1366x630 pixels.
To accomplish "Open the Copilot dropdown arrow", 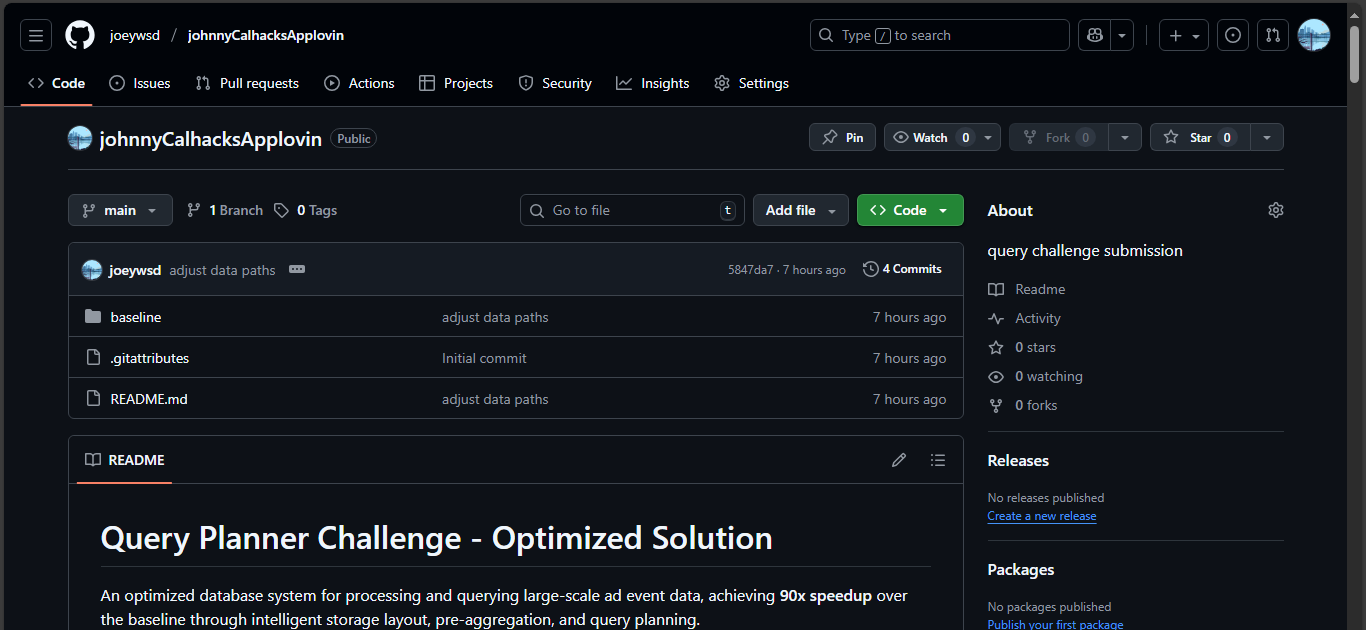I will [1122, 35].
